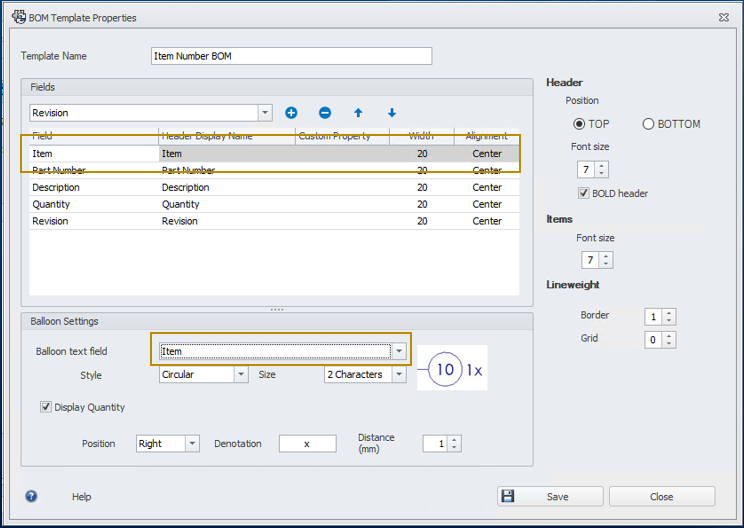Viewport: 744px width, 528px height.
Task: Open the Revision field dropdown
Action: click(265, 113)
